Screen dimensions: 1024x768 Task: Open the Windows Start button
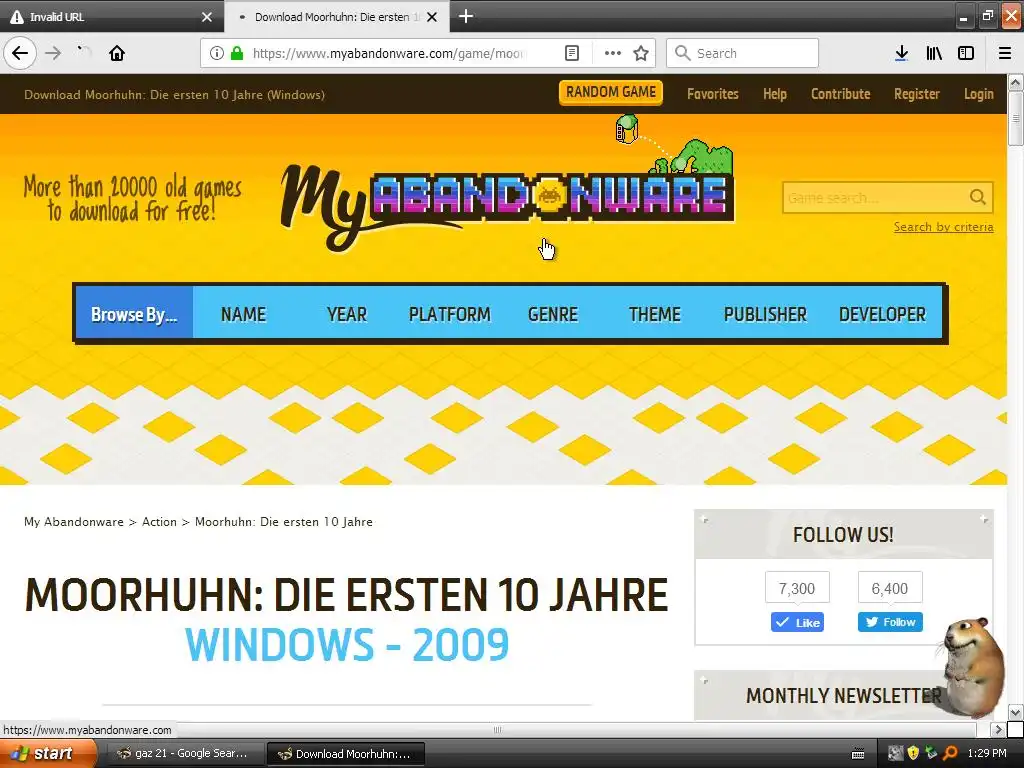[46, 754]
